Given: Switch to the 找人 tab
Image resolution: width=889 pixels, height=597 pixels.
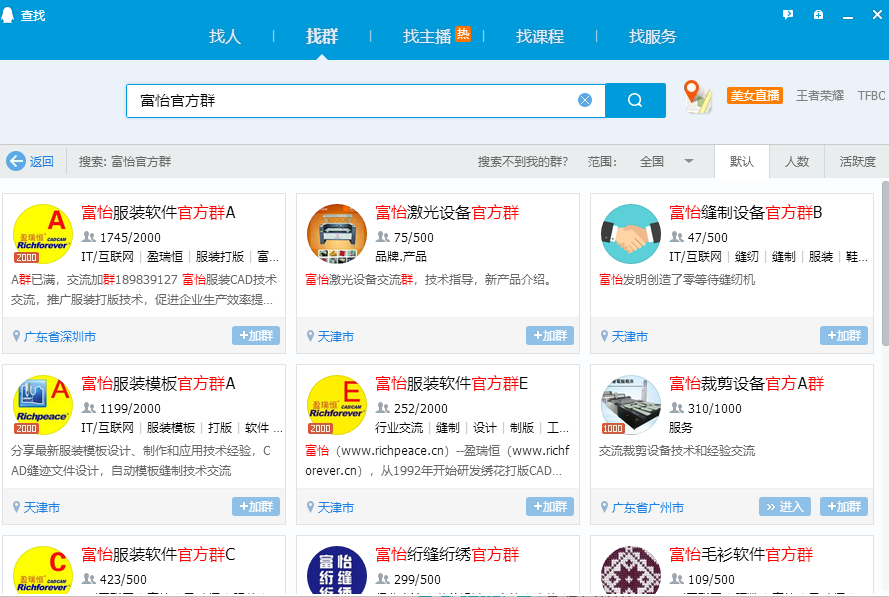Looking at the screenshot, I should 224,36.
